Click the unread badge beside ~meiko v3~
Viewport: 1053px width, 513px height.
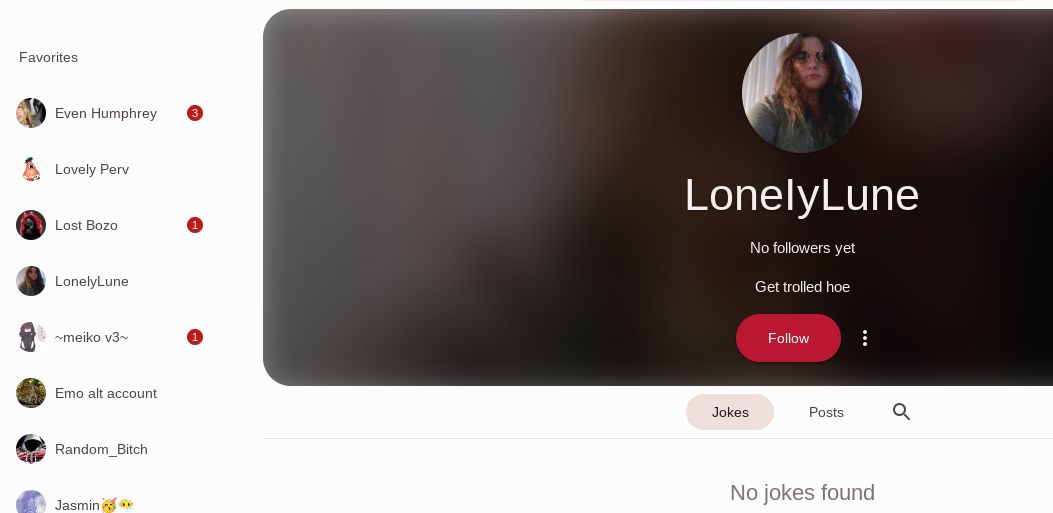tap(195, 337)
